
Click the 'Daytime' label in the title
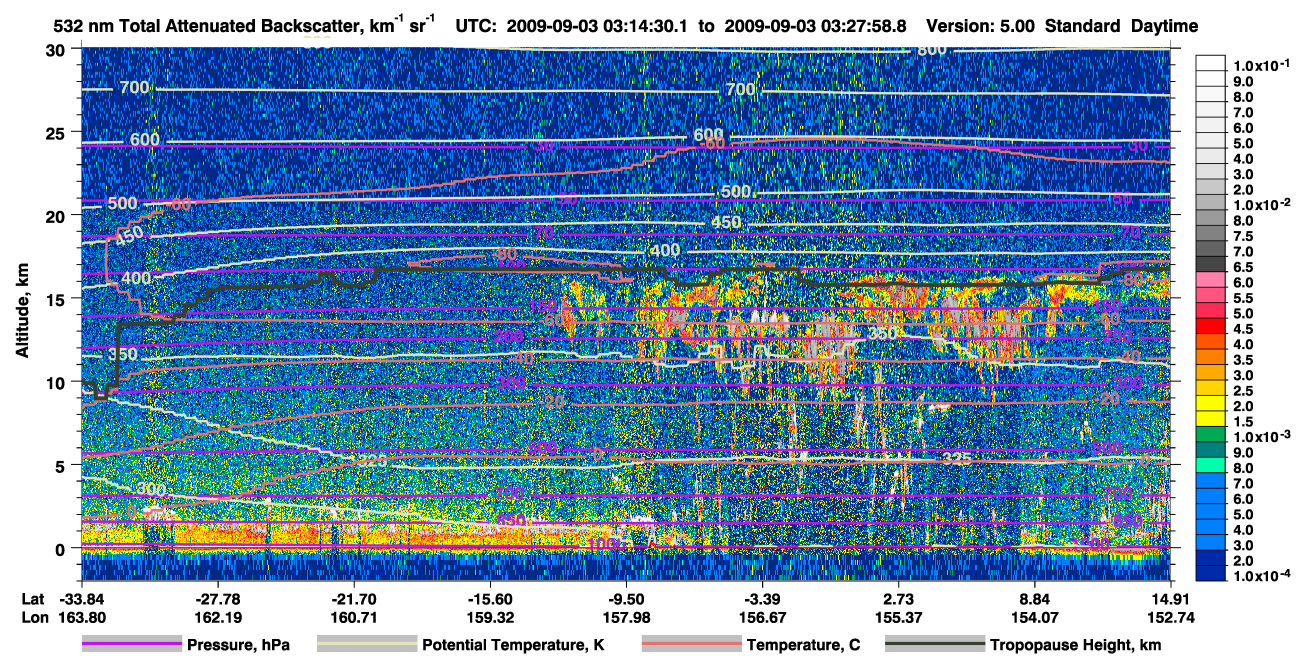coord(1165,25)
